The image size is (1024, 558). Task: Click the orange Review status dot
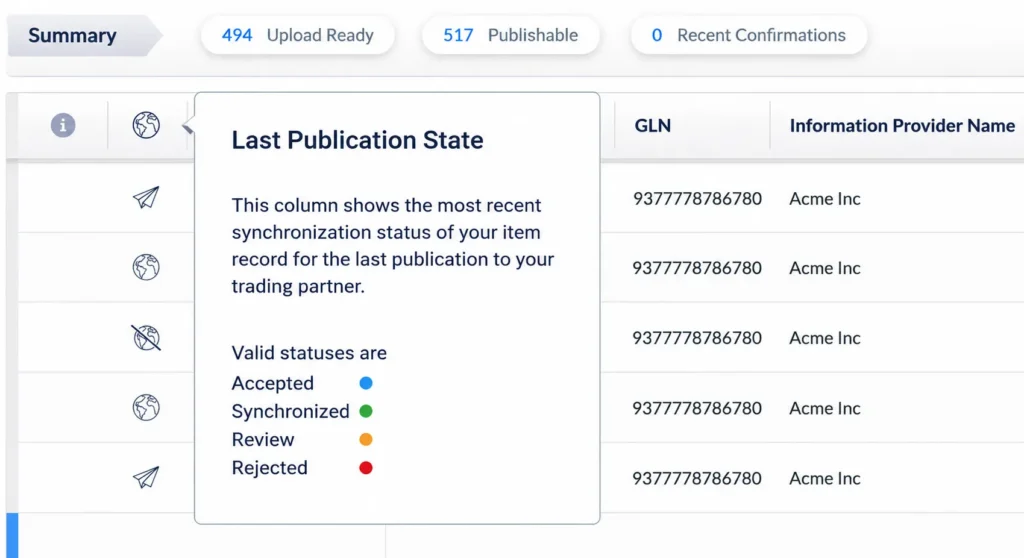pyautogui.click(x=366, y=439)
